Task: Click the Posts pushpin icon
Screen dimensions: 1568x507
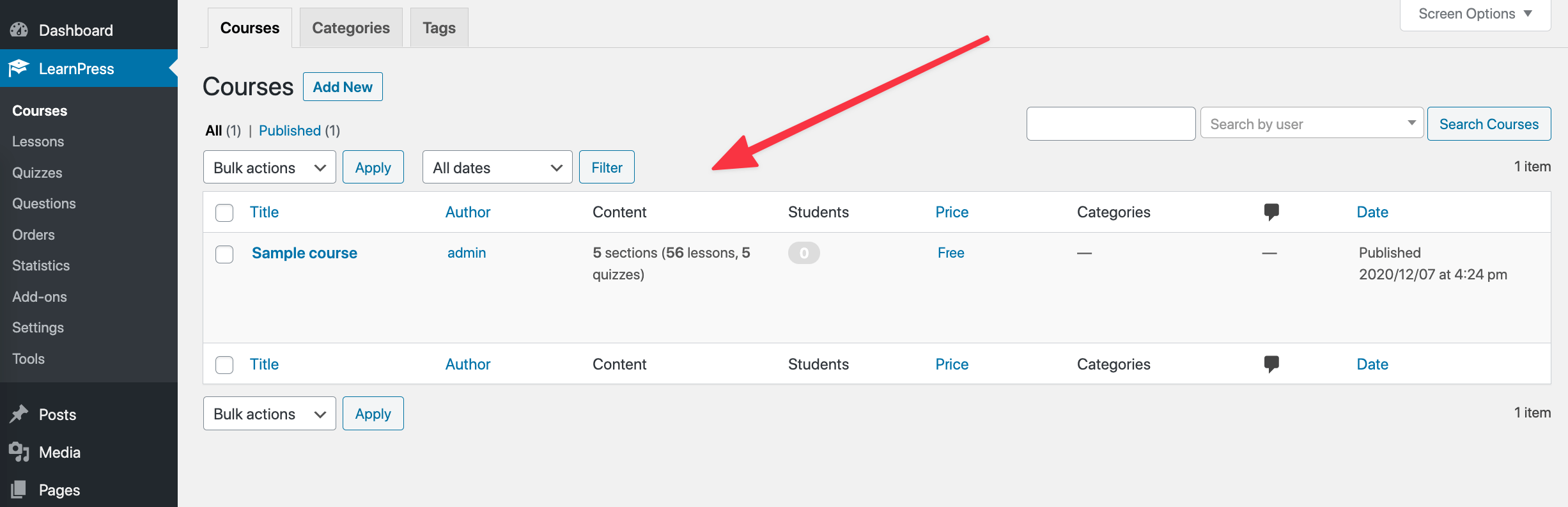Action: coord(19,414)
